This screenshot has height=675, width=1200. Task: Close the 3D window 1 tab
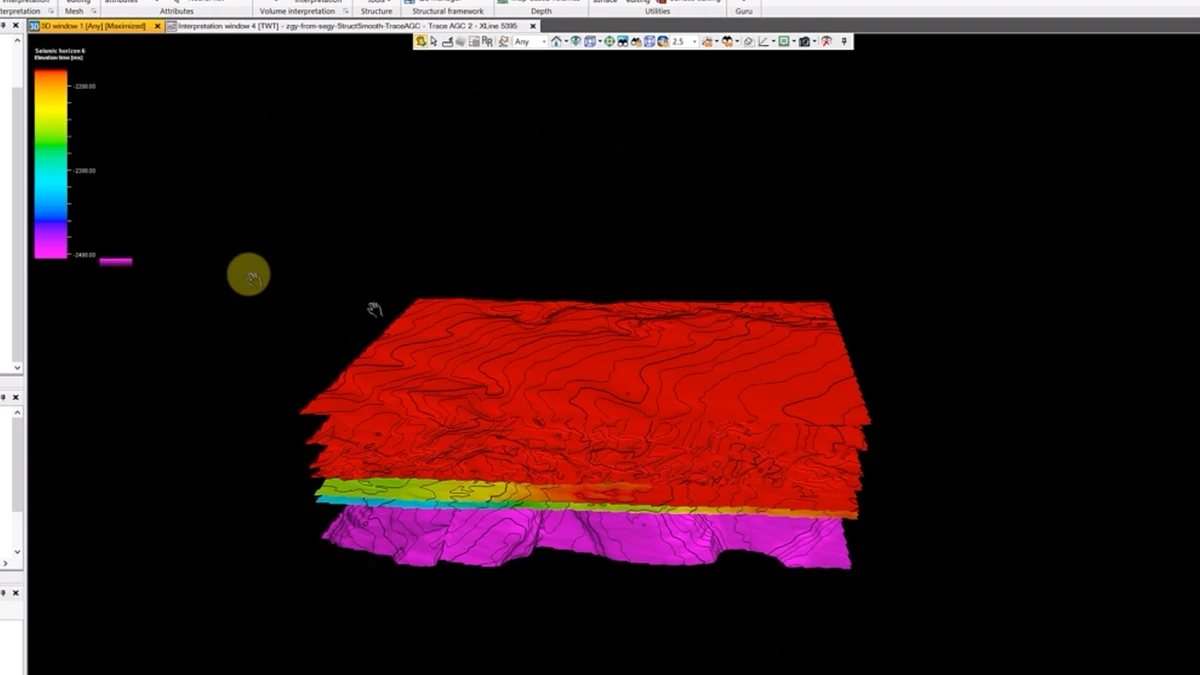(x=157, y=26)
